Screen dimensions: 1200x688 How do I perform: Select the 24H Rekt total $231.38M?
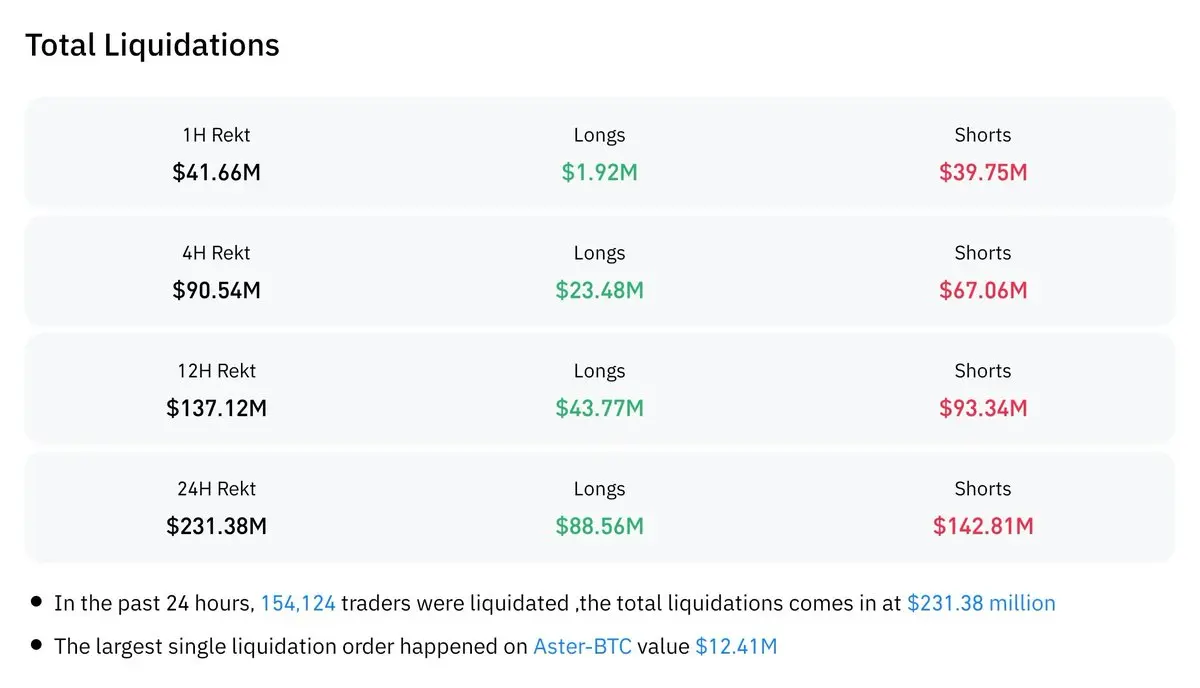pyautogui.click(x=216, y=526)
